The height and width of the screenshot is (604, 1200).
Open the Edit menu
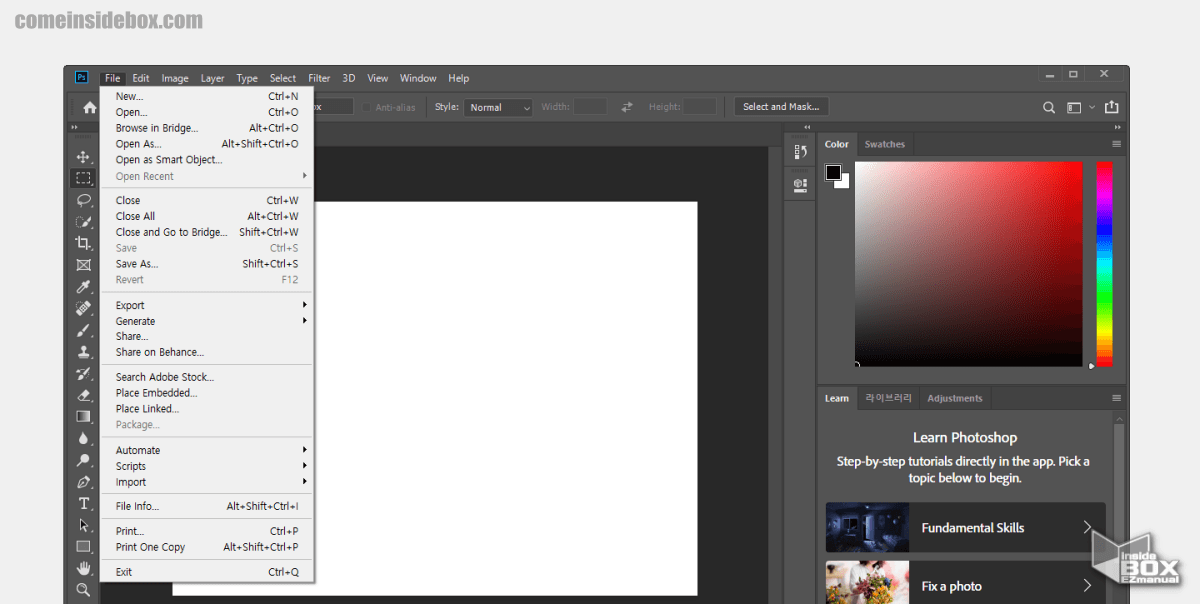[x=141, y=78]
